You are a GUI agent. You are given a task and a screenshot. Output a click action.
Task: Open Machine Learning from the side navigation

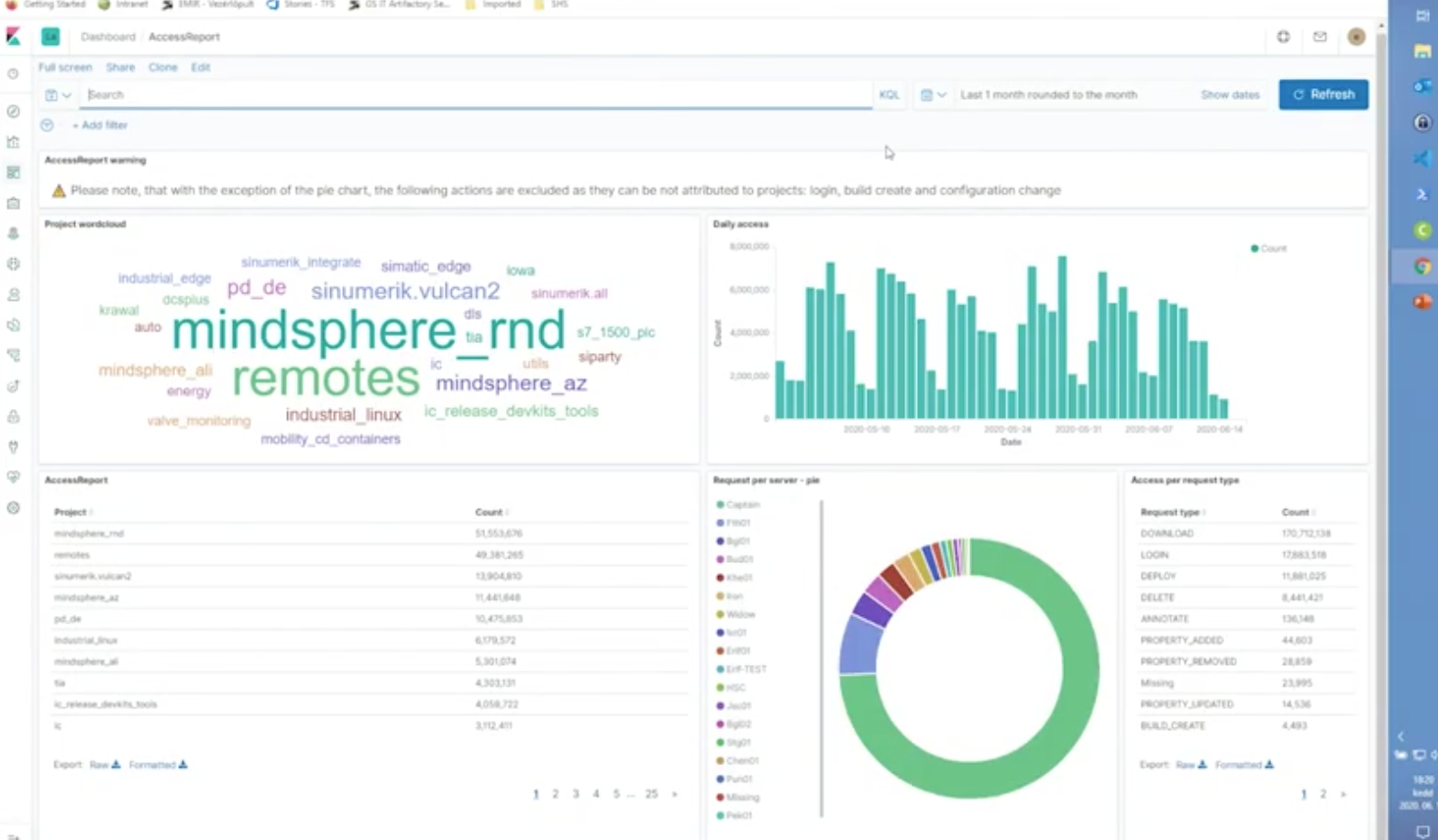click(13, 264)
